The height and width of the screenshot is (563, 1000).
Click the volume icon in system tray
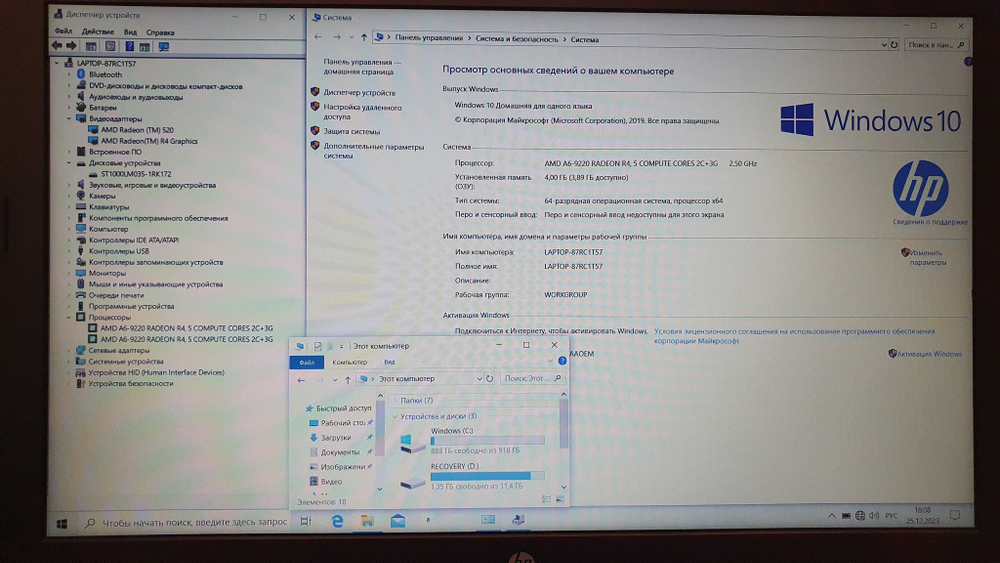point(874,515)
